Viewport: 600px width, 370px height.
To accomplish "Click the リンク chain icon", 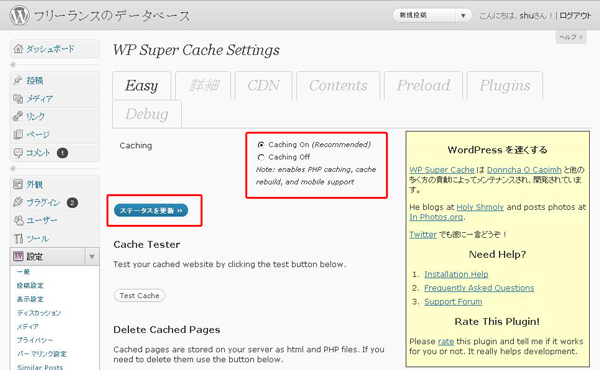I will pos(18,116).
